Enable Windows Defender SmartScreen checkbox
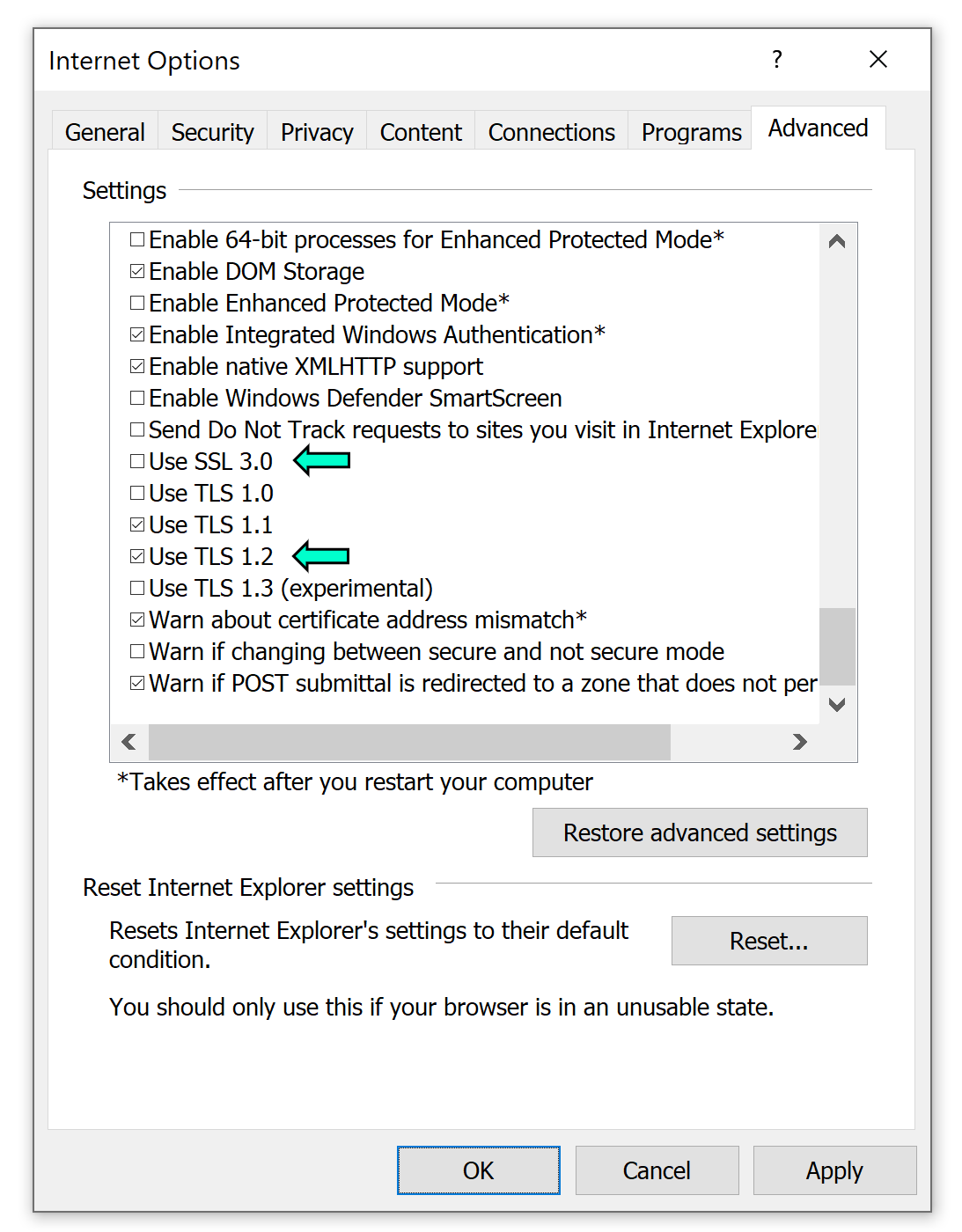Viewport: 962px width, 1232px height. [137, 398]
